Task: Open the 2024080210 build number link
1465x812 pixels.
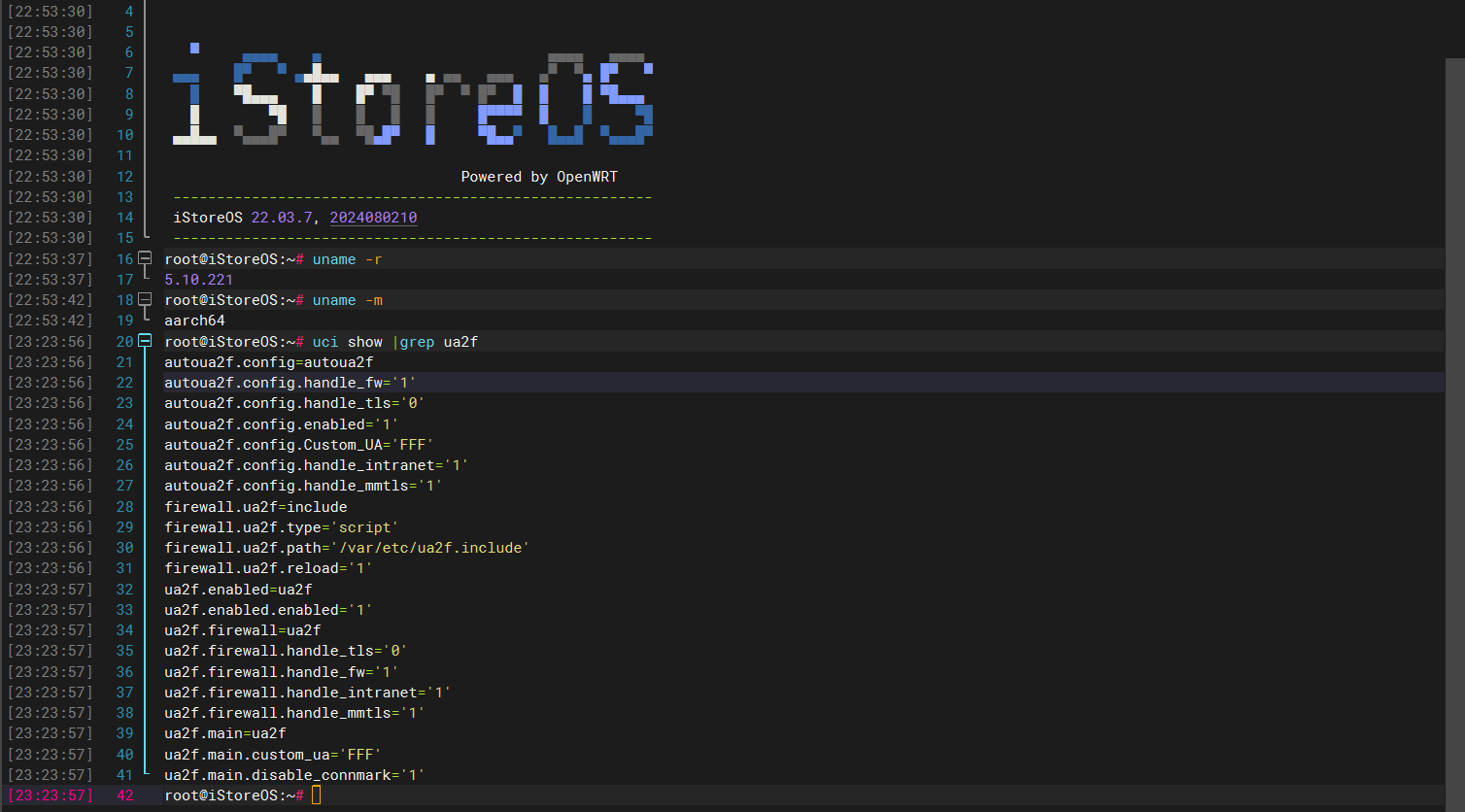Action: pos(373,218)
